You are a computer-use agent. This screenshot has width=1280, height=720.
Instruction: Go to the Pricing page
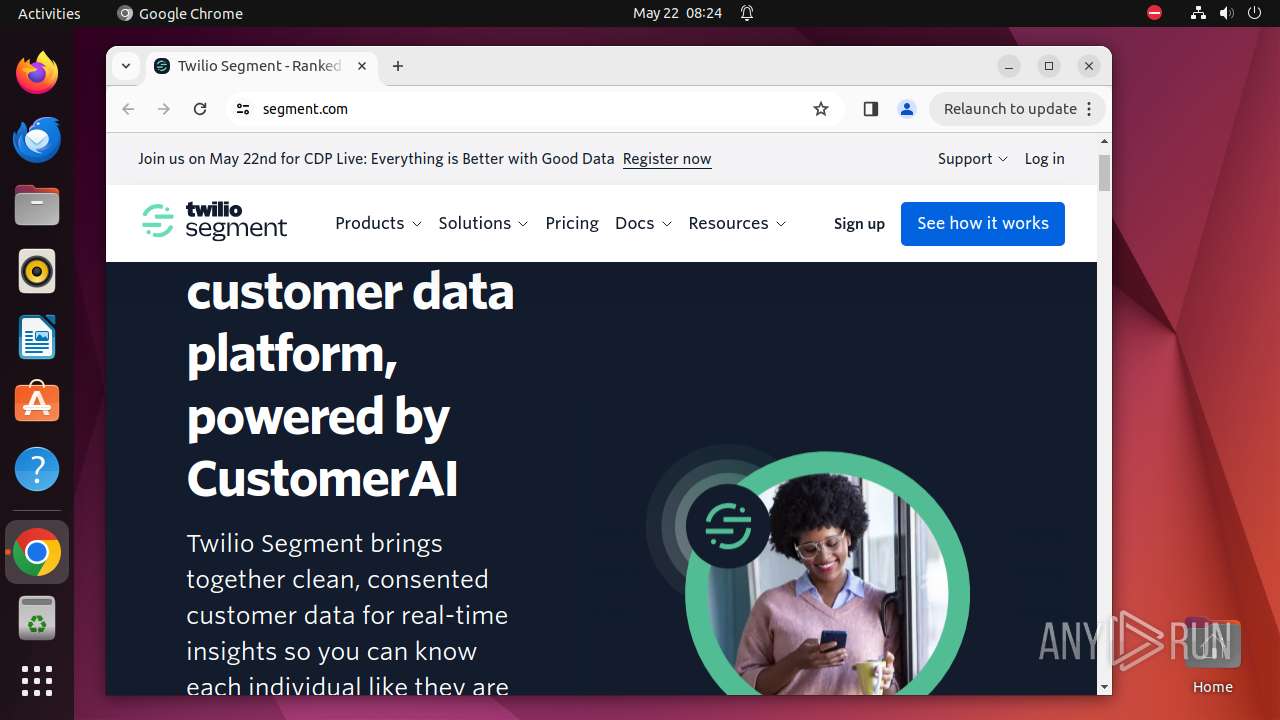click(572, 223)
